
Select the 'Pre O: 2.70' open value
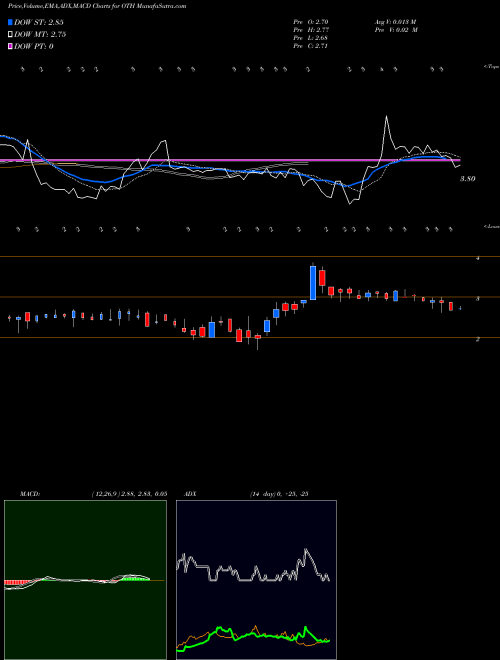pos(311,22)
